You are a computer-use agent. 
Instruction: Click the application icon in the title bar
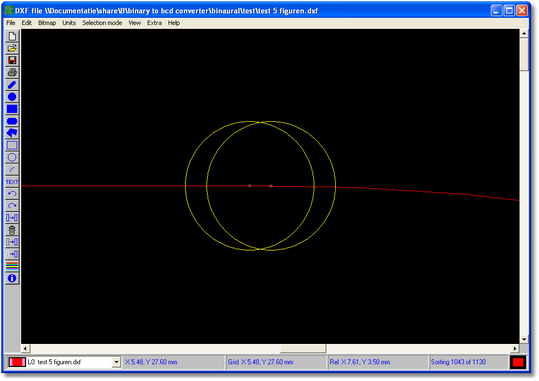(9, 11)
